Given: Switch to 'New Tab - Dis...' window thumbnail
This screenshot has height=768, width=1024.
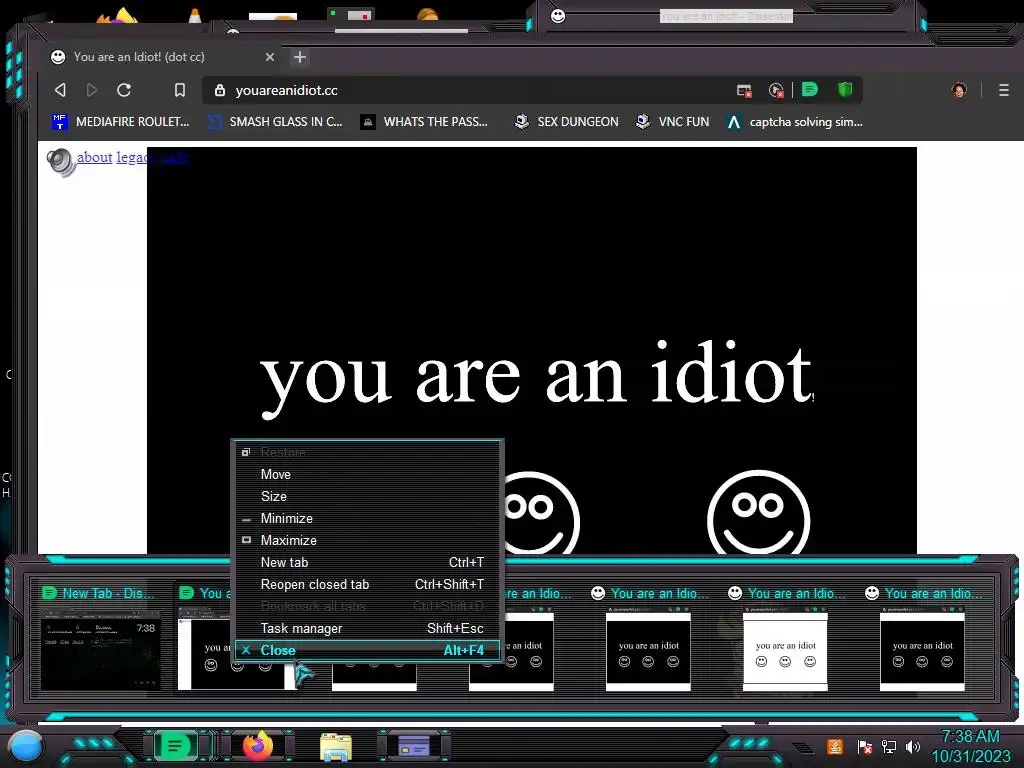Looking at the screenshot, I should coord(100,637).
